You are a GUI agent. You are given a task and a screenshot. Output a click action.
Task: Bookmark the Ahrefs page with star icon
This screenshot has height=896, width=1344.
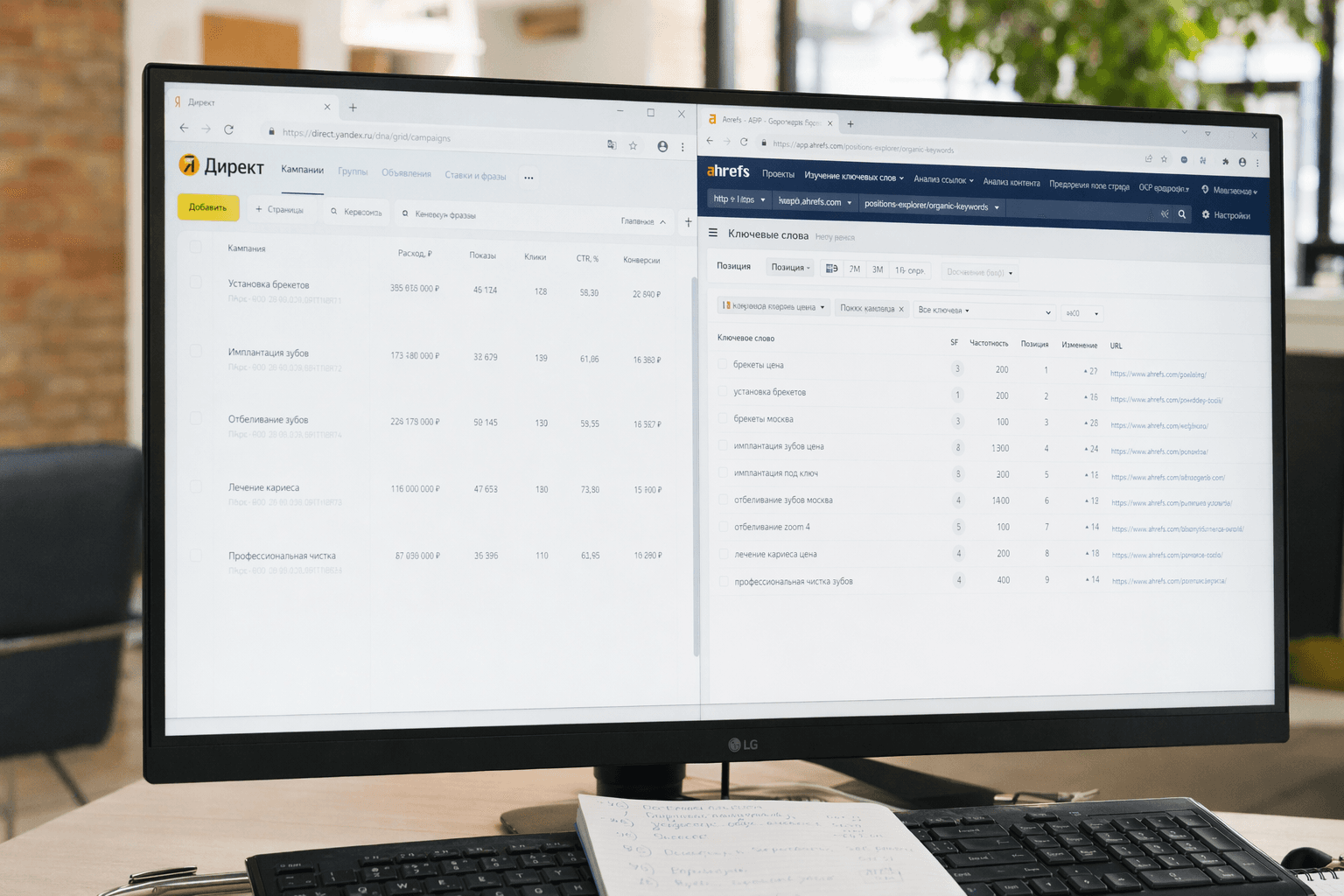pyautogui.click(x=1164, y=159)
